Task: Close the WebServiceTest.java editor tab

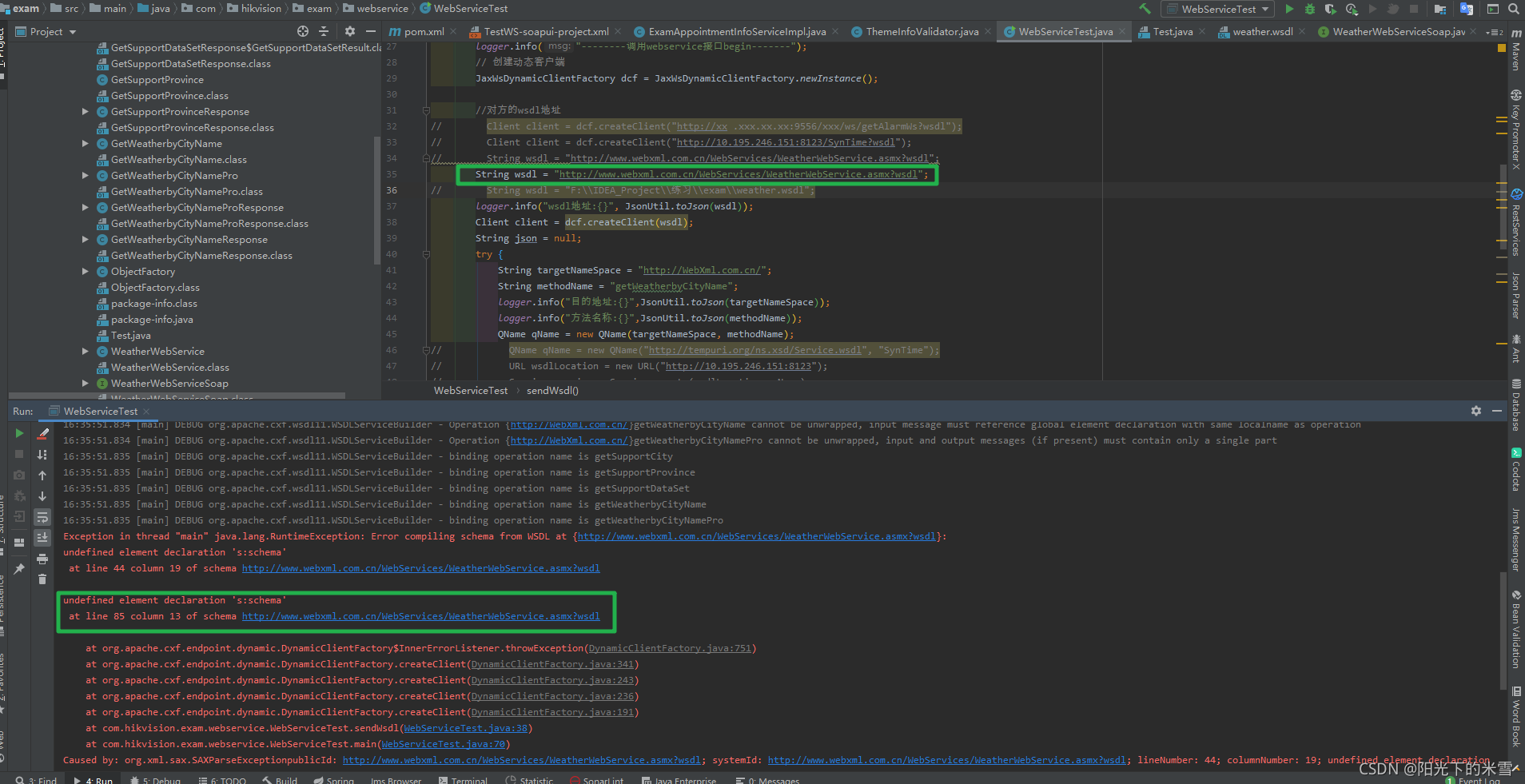Action: click(1122, 32)
